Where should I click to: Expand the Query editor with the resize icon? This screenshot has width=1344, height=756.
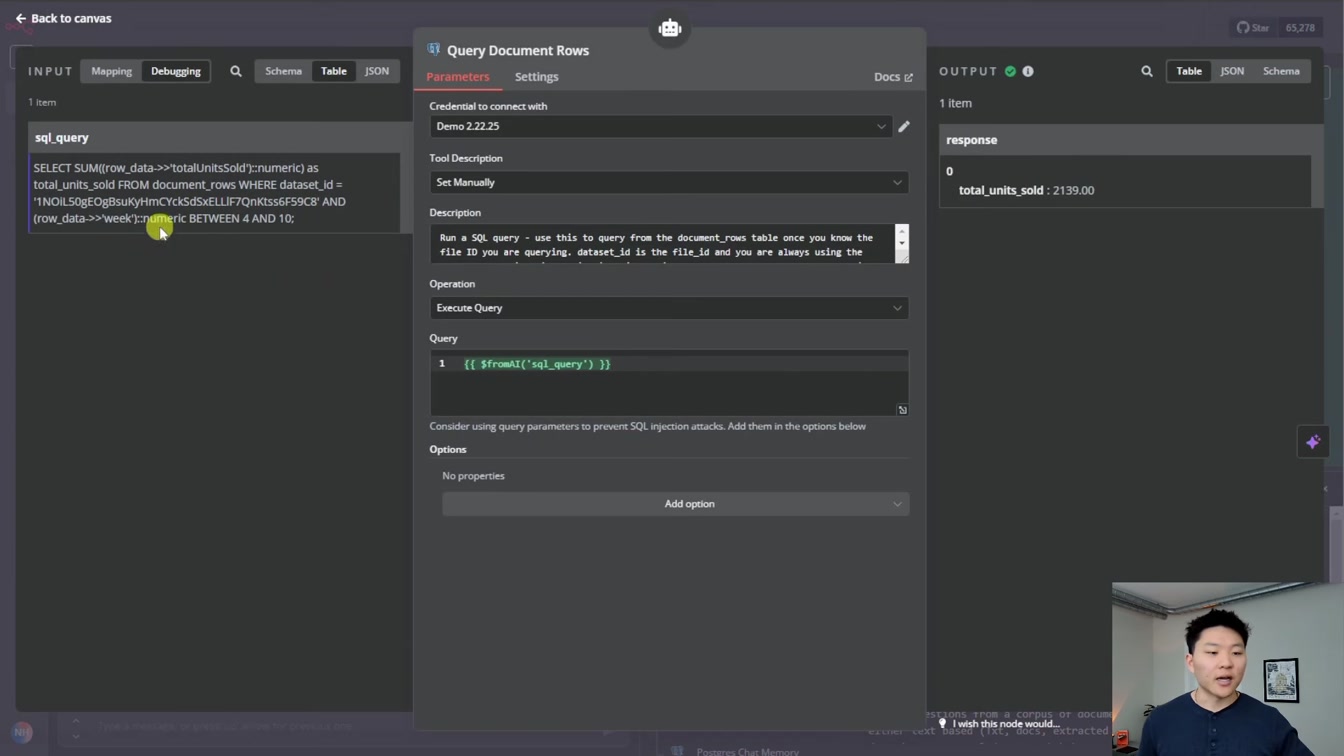click(x=902, y=410)
